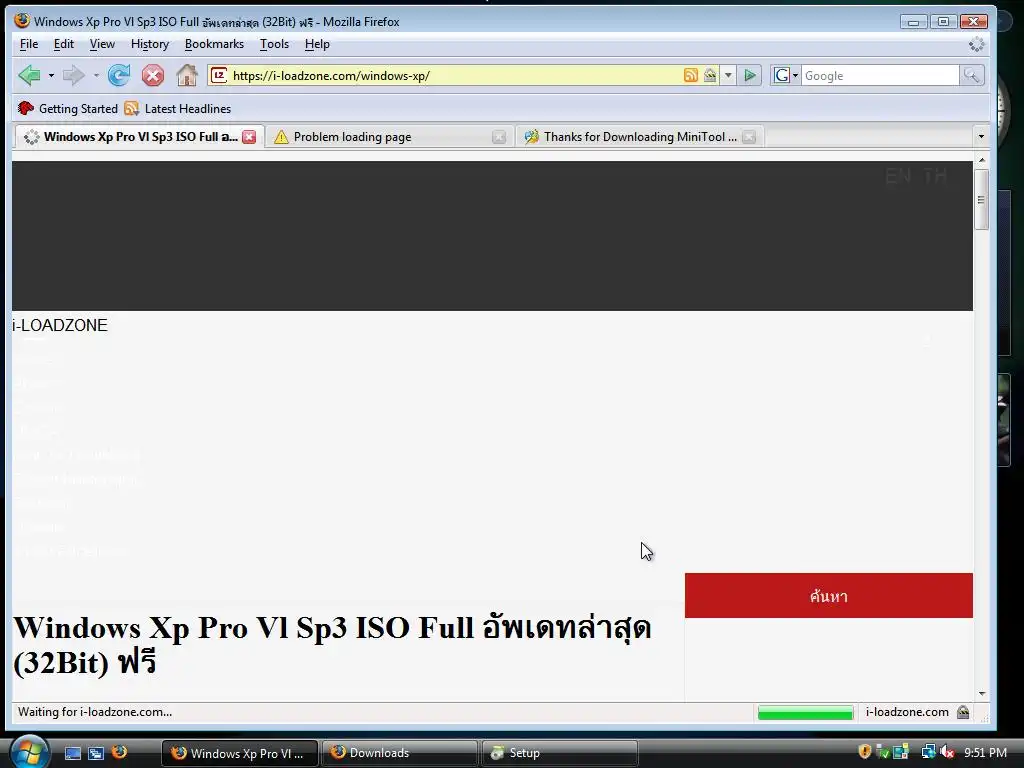Go back with the green Back arrow
Screen dimensions: 1024x768
pyautogui.click(x=29, y=75)
